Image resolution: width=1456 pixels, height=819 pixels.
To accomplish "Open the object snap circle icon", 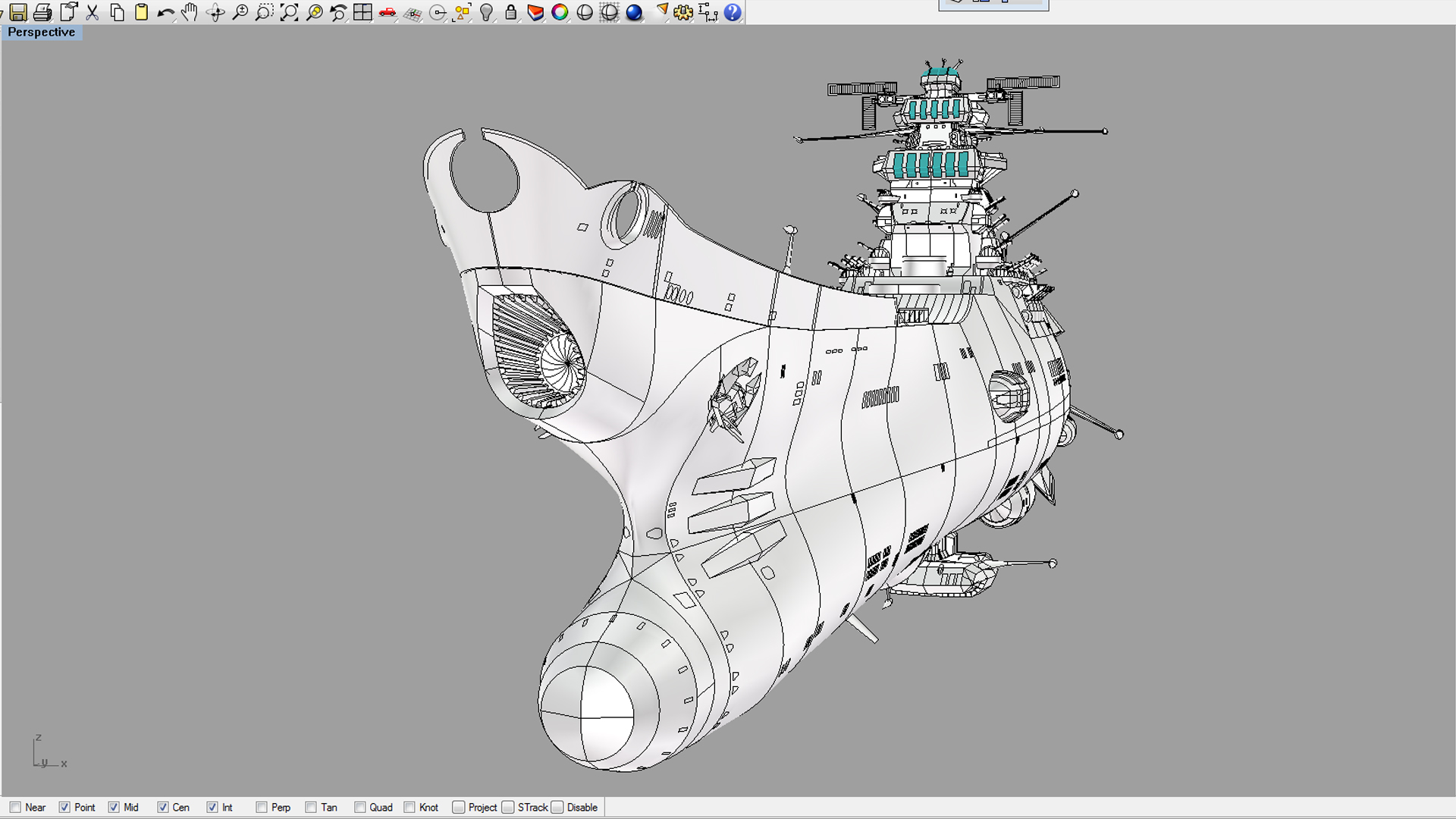I will coord(438,12).
